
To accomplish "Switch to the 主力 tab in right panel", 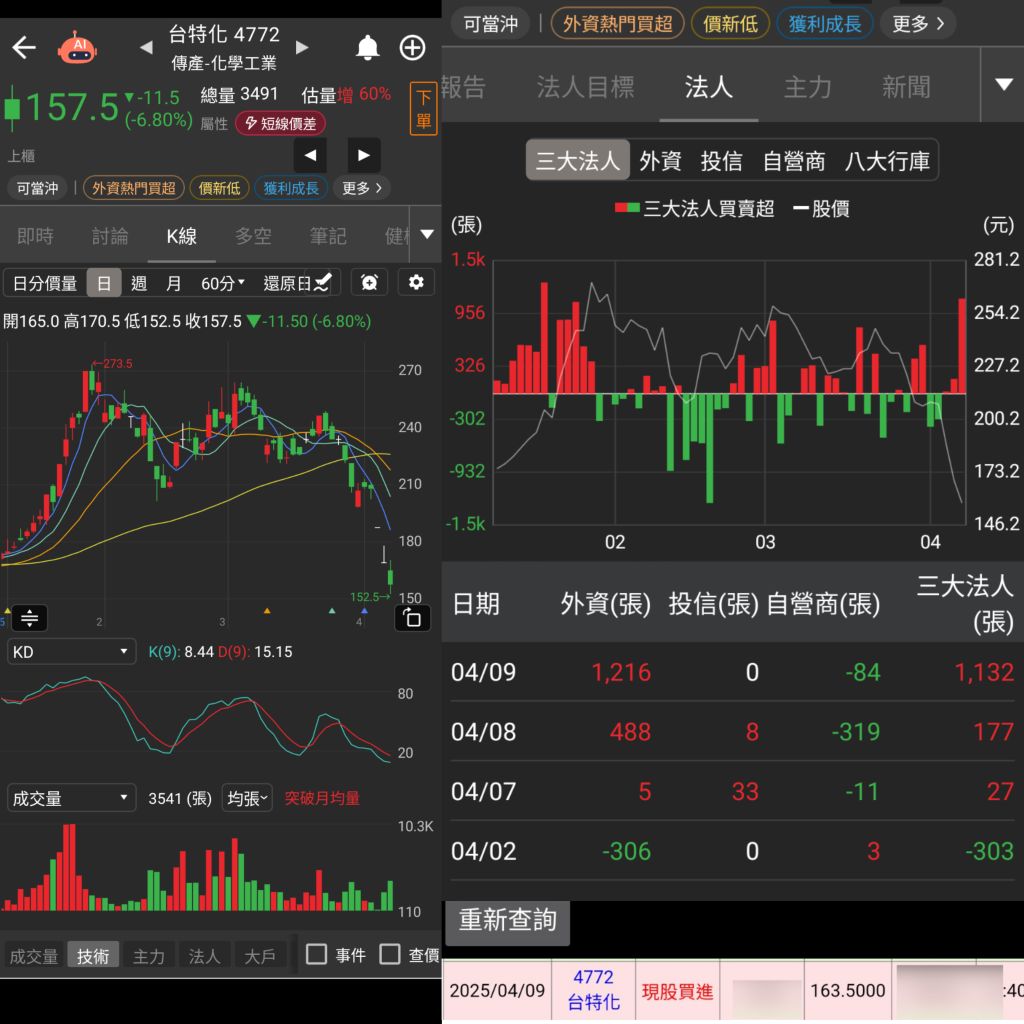I will tap(807, 88).
